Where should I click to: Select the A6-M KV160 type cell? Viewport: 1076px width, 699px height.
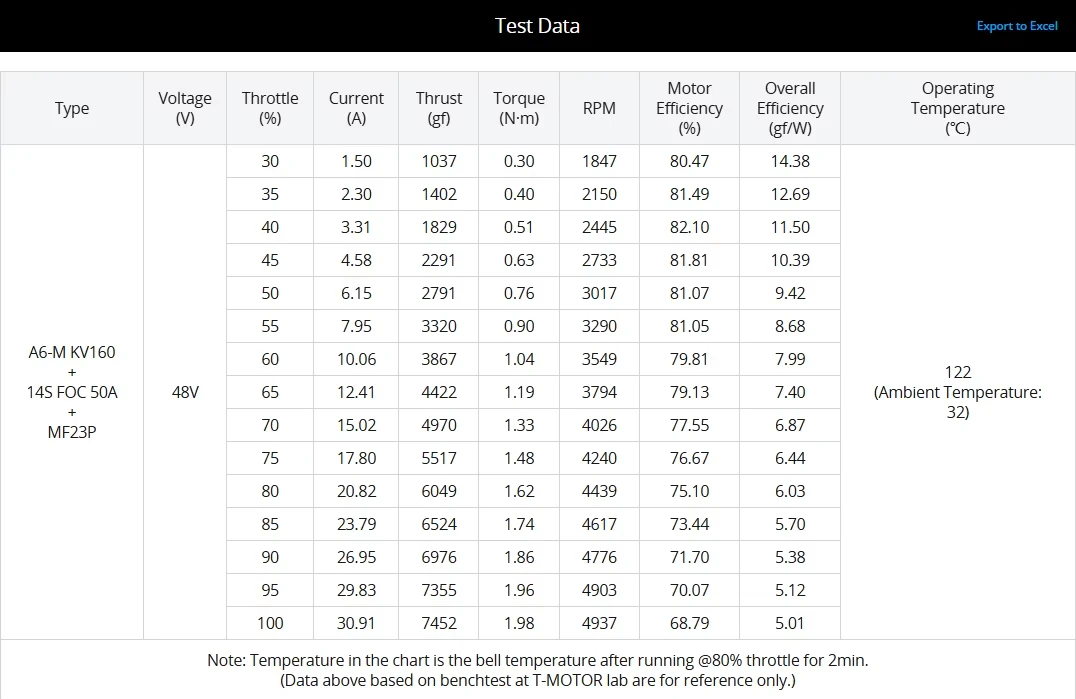(x=72, y=392)
